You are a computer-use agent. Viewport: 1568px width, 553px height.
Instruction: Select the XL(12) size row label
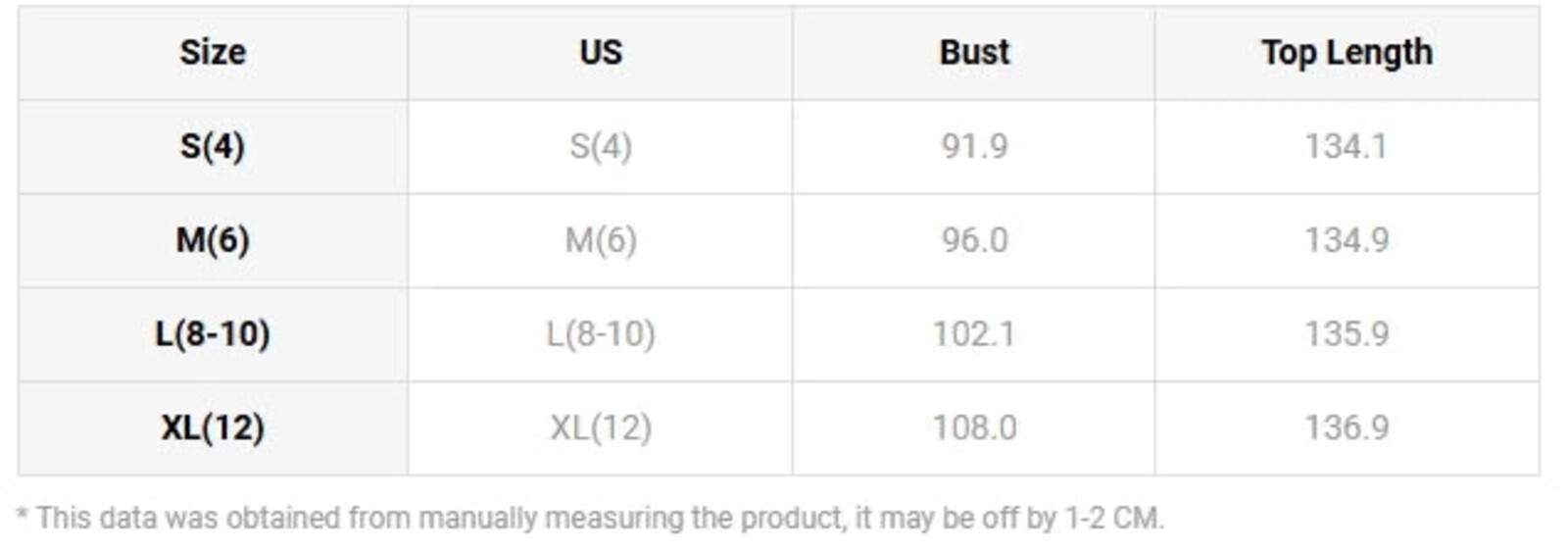pyautogui.click(x=213, y=428)
